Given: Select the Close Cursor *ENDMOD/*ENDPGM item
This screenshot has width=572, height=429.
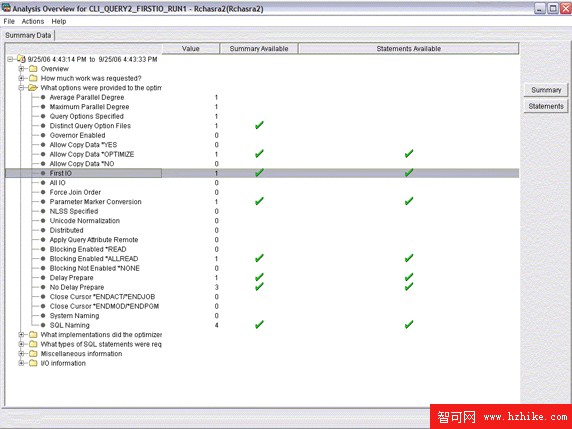Looking at the screenshot, I should pyautogui.click(x=104, y=306).
